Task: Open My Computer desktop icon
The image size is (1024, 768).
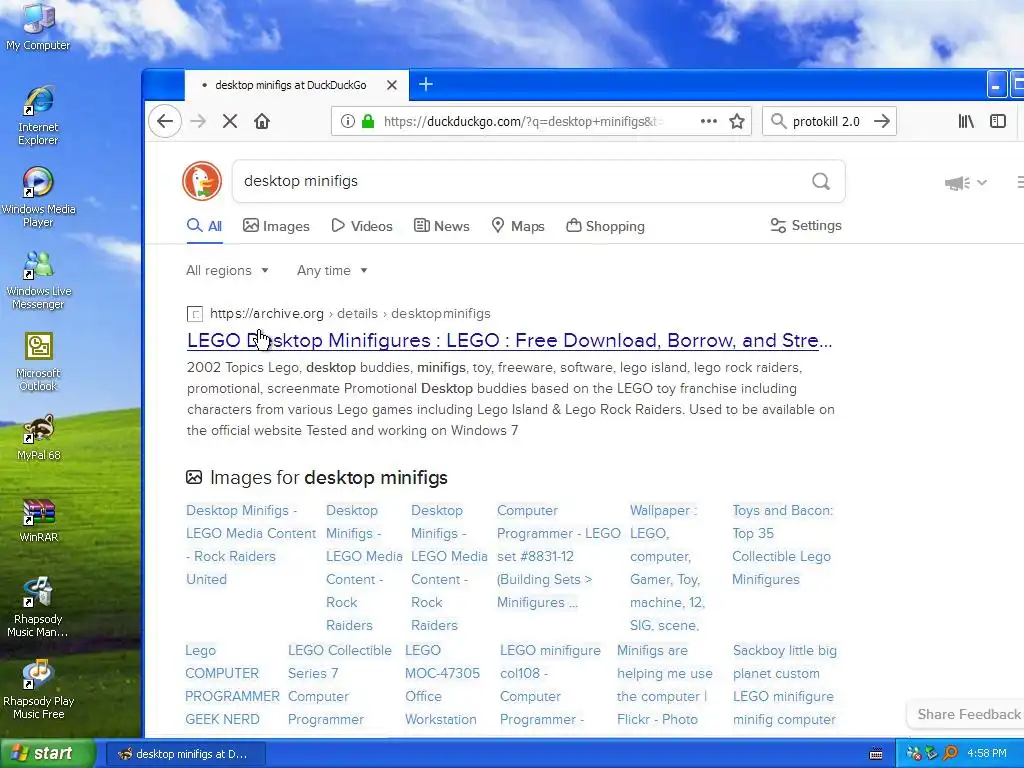Action: 38,26
